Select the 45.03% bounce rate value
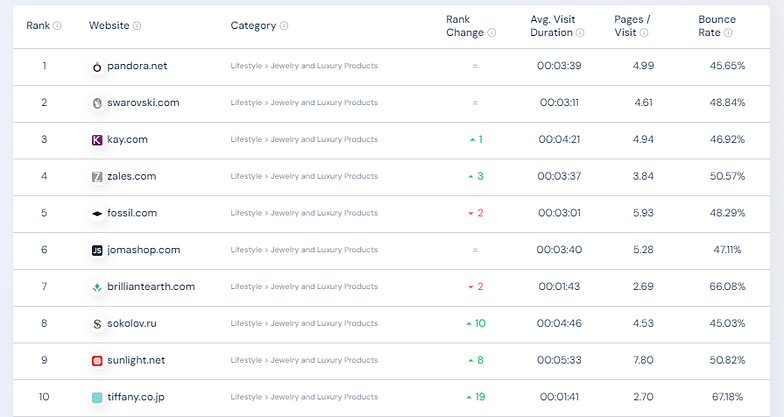Viewport: 784px width, 417px height. click(x=727, y=324)
